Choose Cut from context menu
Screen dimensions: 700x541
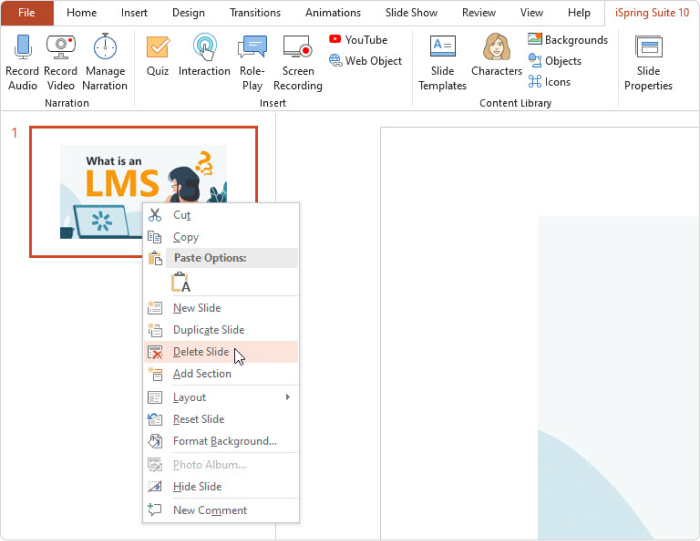(x=221, y=215)
